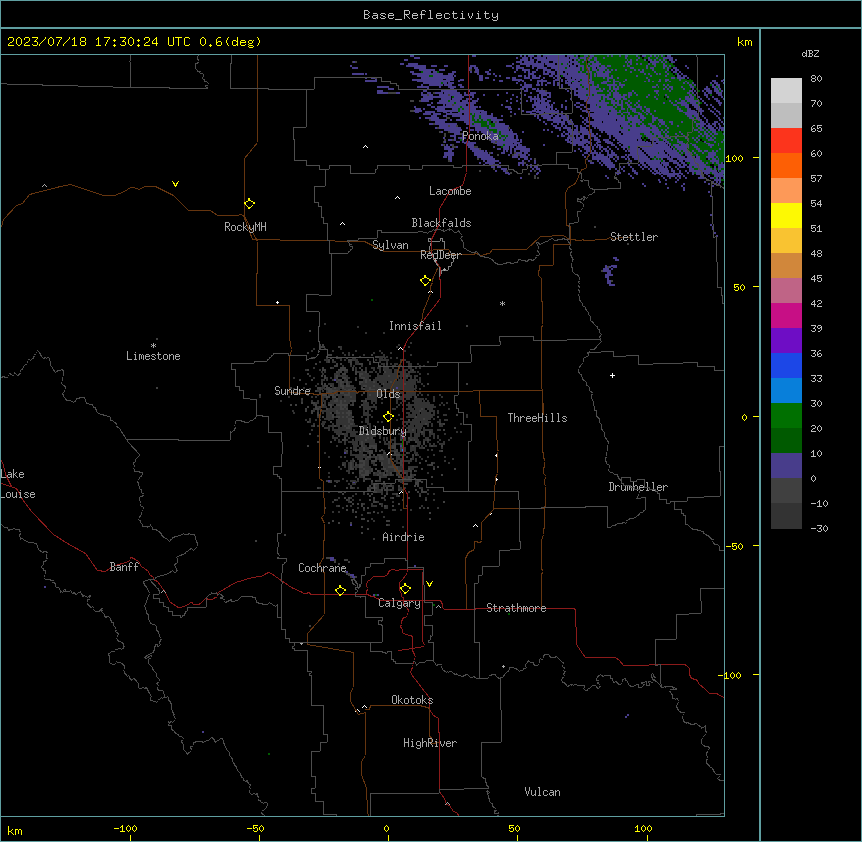
Task: Click the small purple echo patch south of Stettler
Action: [609, 273]
